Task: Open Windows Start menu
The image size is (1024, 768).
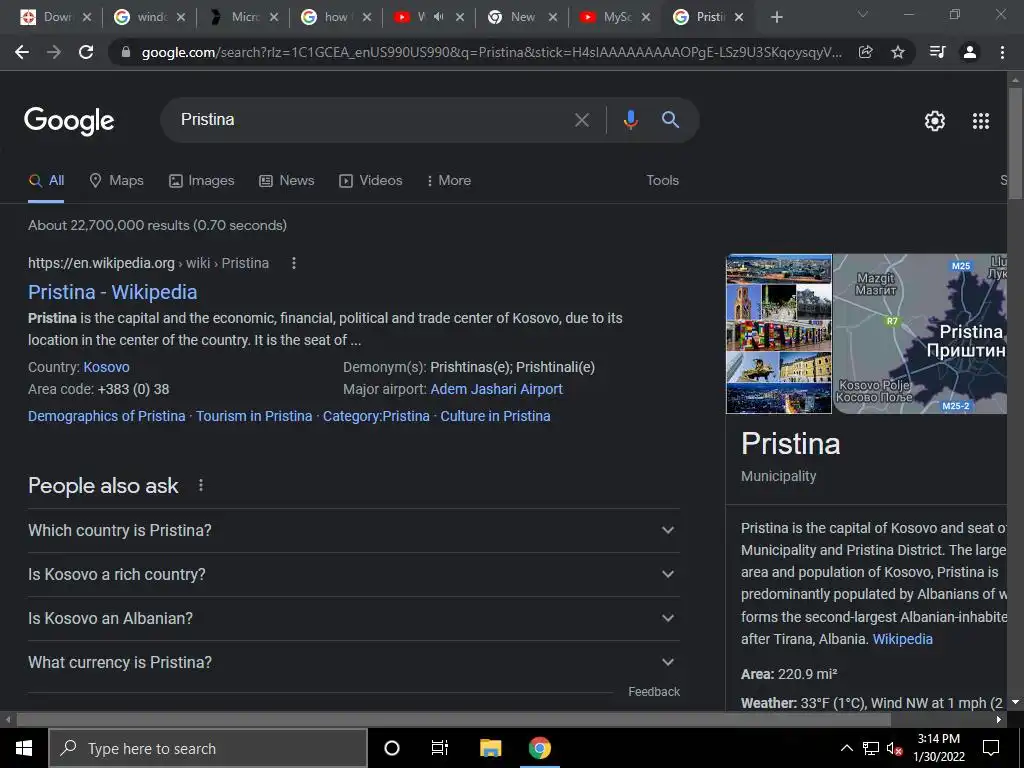Action: [x=24, y=748]
